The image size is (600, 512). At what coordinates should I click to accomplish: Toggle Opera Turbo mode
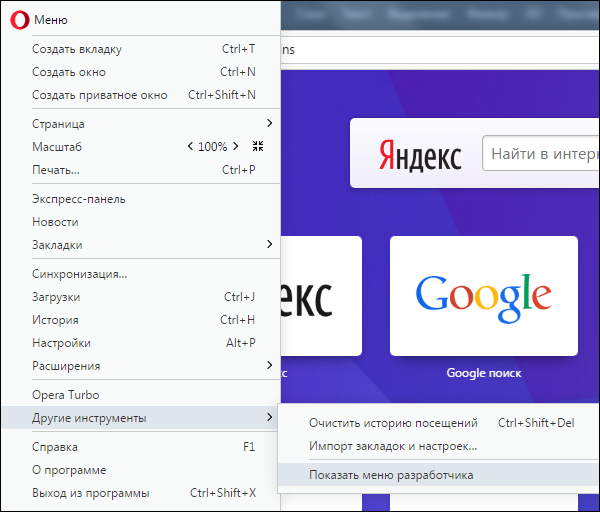(66, 395)
